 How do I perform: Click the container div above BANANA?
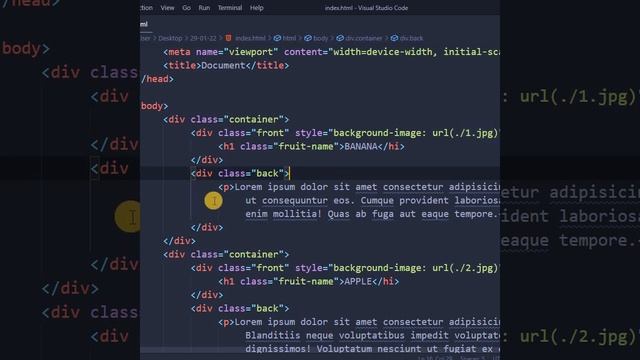(x=226, y=120)
